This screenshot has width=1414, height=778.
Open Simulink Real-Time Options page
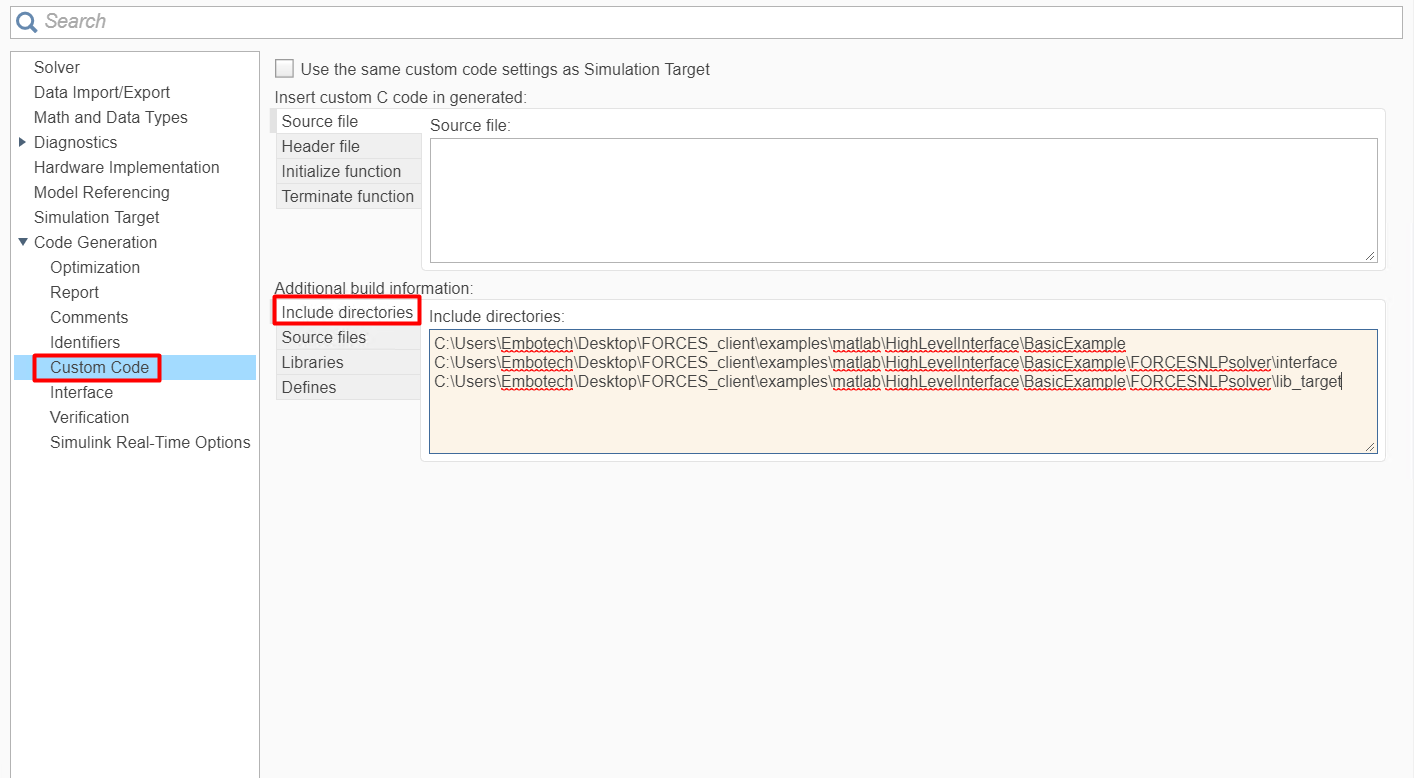click(x=150, y=442)
